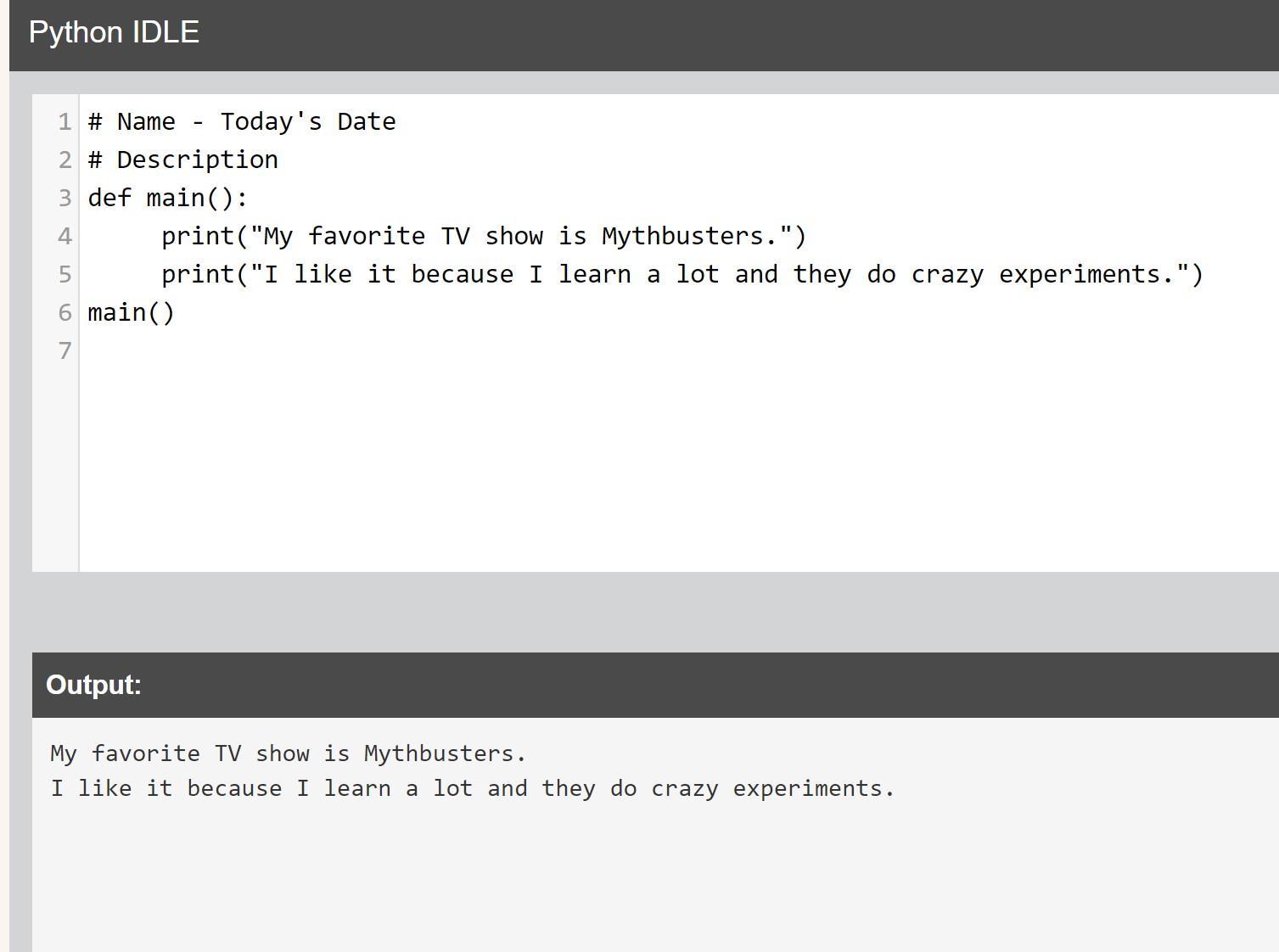The width and height of the screenshot is (1279, 952).
Task: Click the second output line about experiments
Action: (x=473, y=788)
